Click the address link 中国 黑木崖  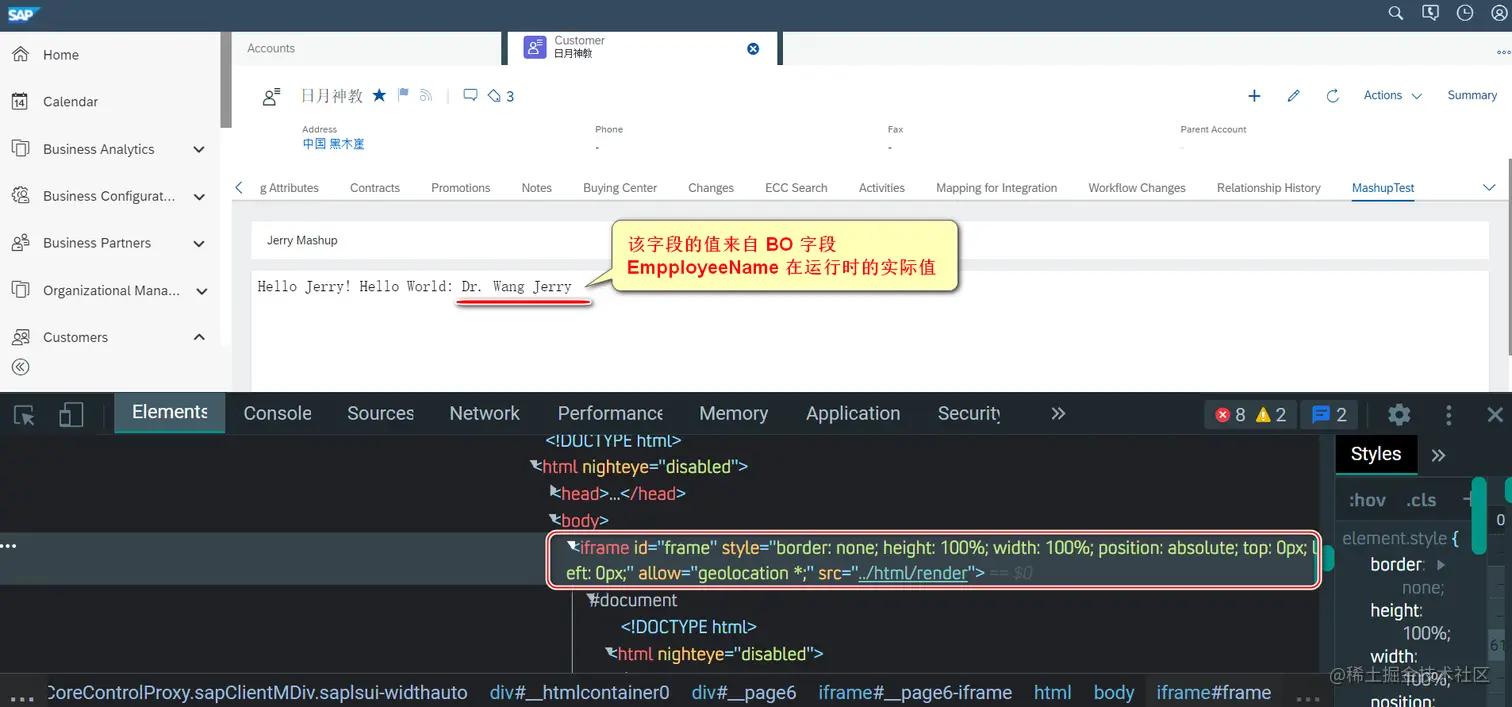pos(333,144)
